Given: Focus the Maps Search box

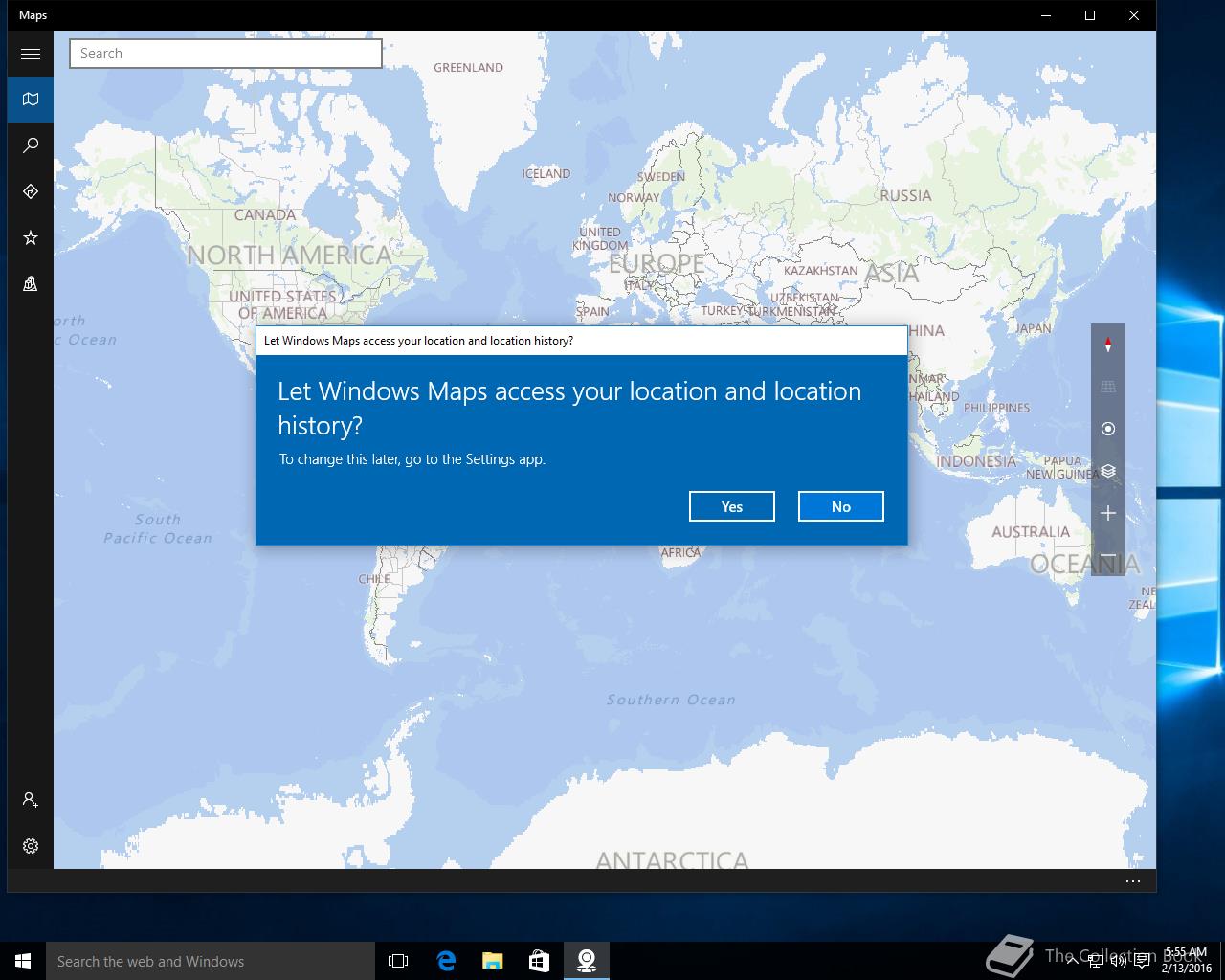Looking at the screenshot, I should 226,54.
